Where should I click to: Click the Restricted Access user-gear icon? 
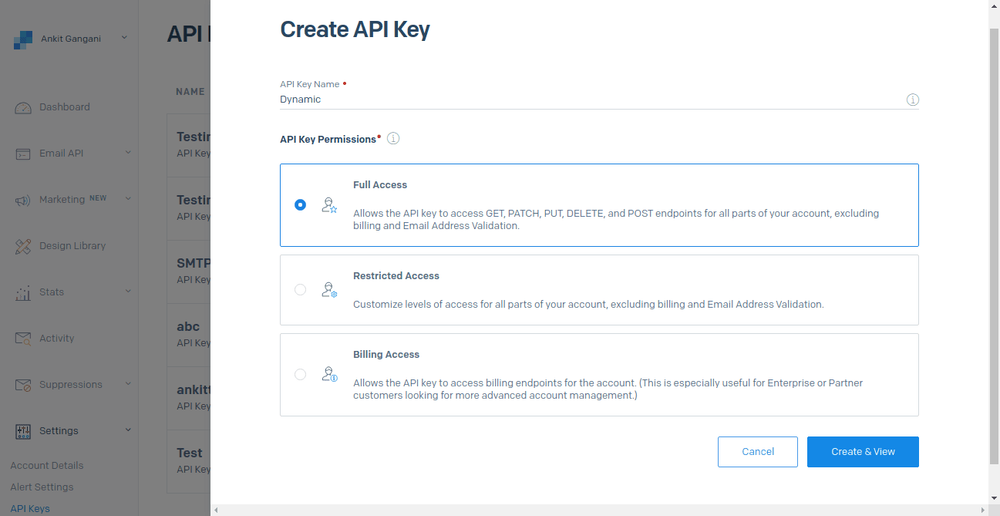tap(329, 290)
